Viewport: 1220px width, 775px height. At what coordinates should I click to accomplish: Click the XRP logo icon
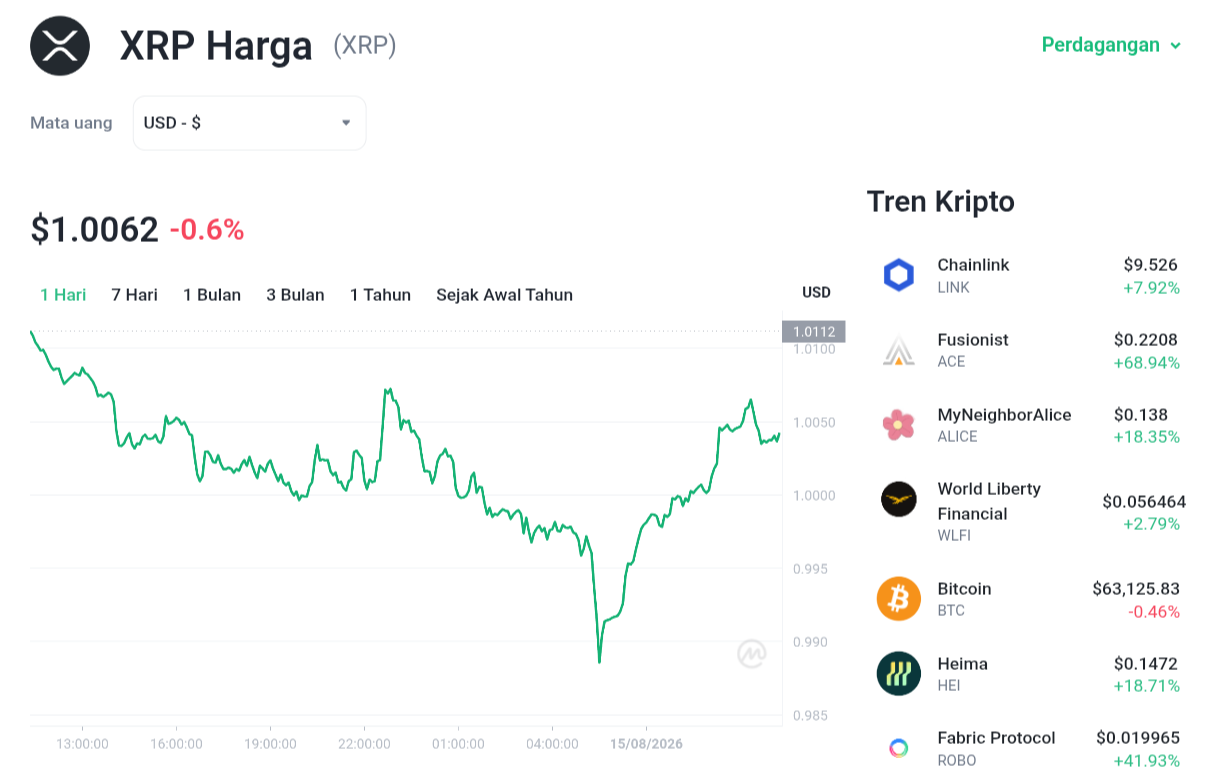[60, 46]
